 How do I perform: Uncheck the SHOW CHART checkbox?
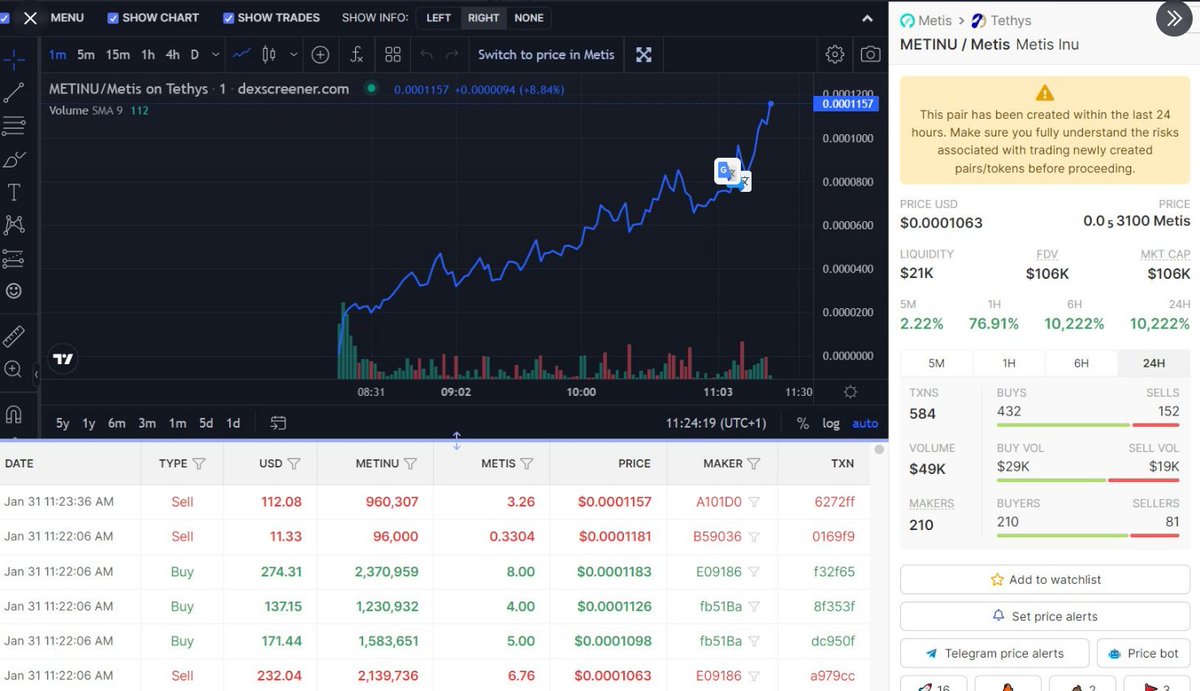112,17
